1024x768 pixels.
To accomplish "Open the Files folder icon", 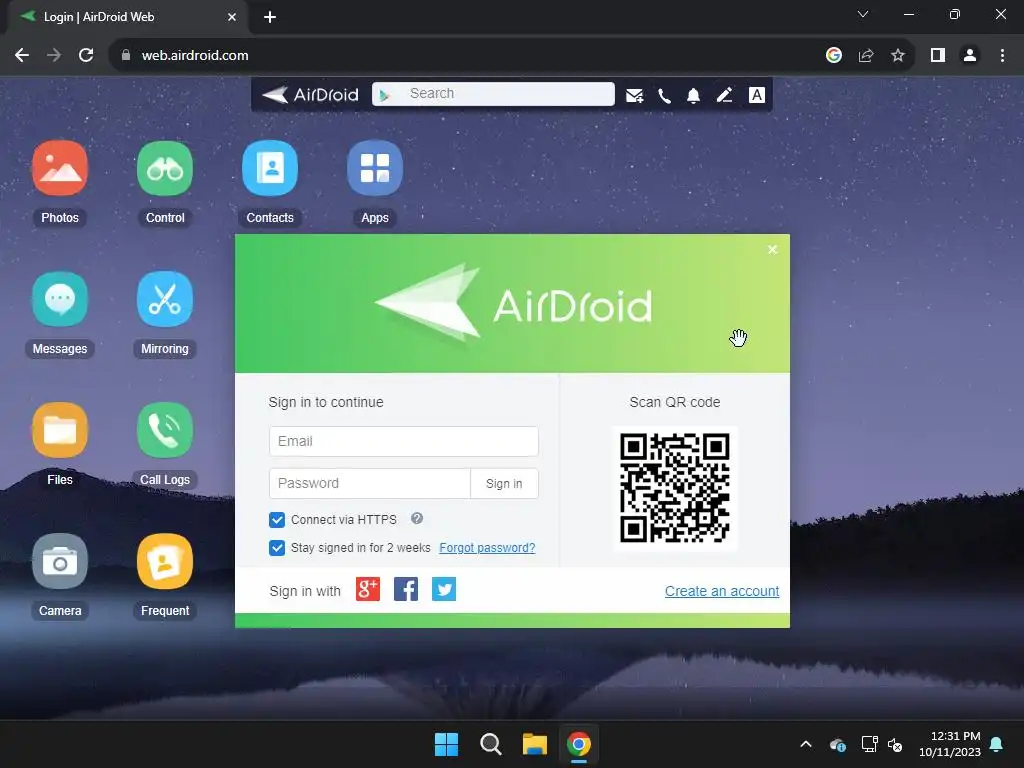I will coord(60,430).
